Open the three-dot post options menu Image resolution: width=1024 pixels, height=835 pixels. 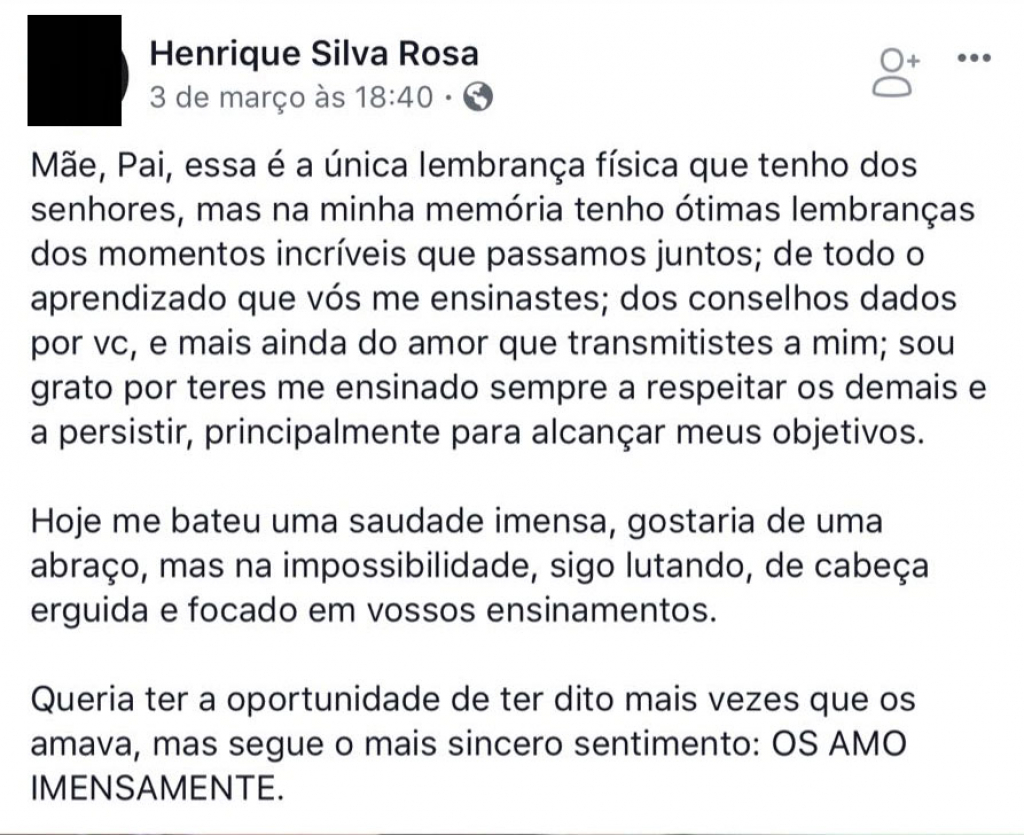point(974,58)
